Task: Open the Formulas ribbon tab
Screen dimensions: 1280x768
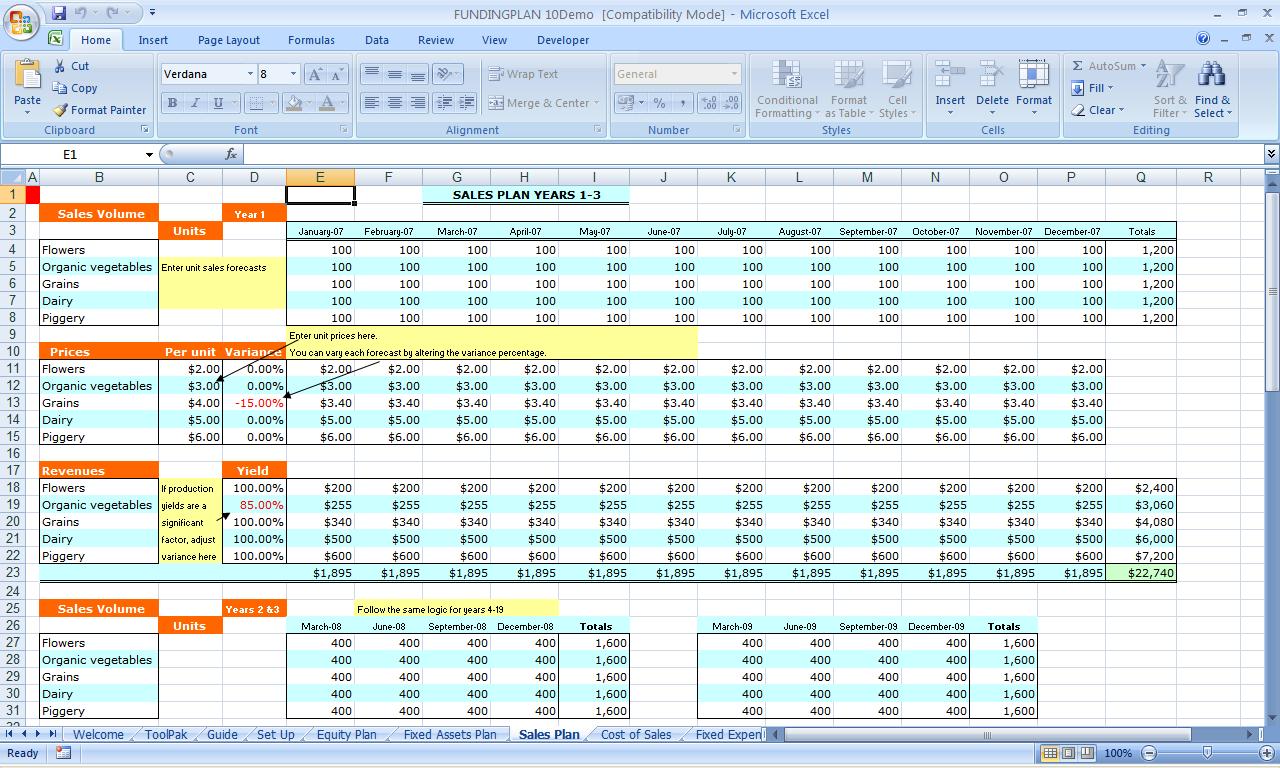Action: point(311,40)
